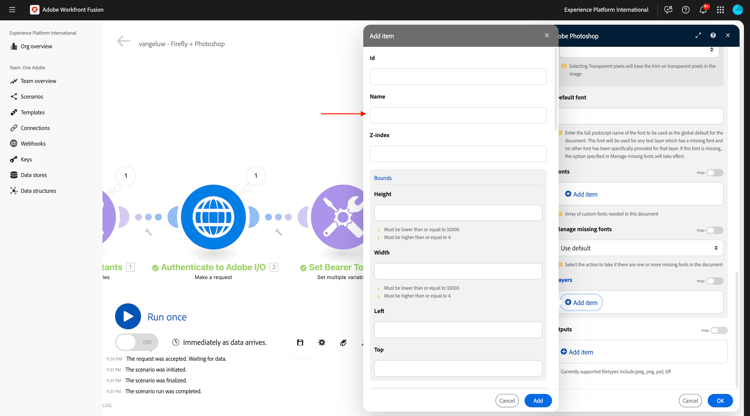Open the help question mark icon in header
The width and height of the screenshot is (750, 416).
pyautogui.click(x=685, y=10)
